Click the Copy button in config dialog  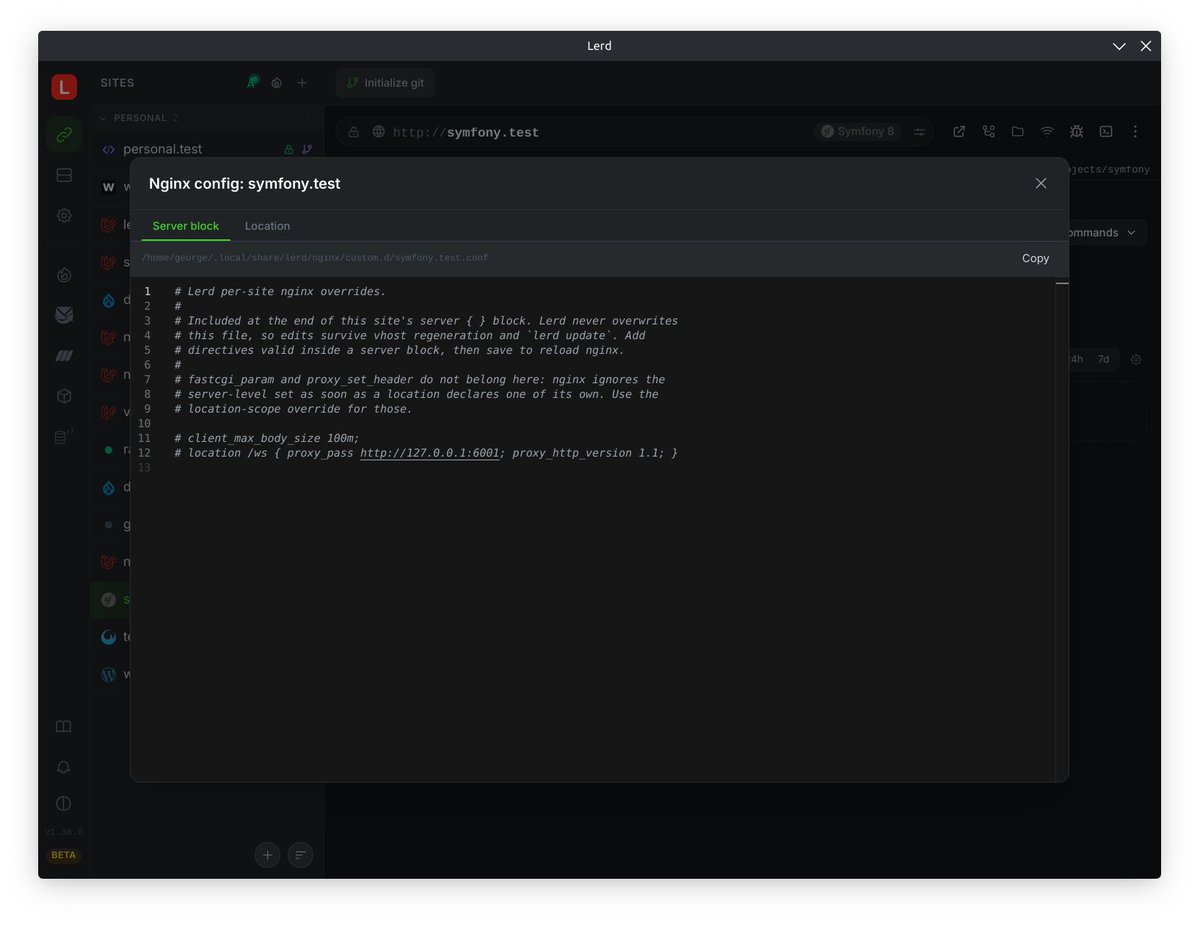pos(1035,258)
